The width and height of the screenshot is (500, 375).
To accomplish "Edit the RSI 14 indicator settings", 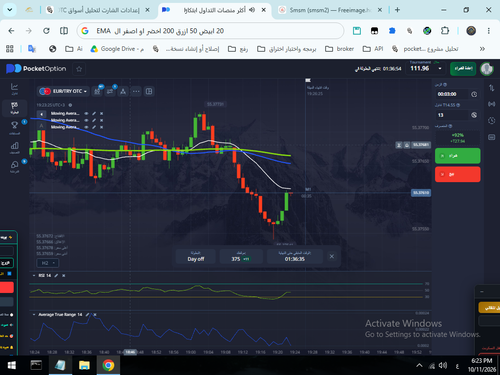I will pos(56,276).
